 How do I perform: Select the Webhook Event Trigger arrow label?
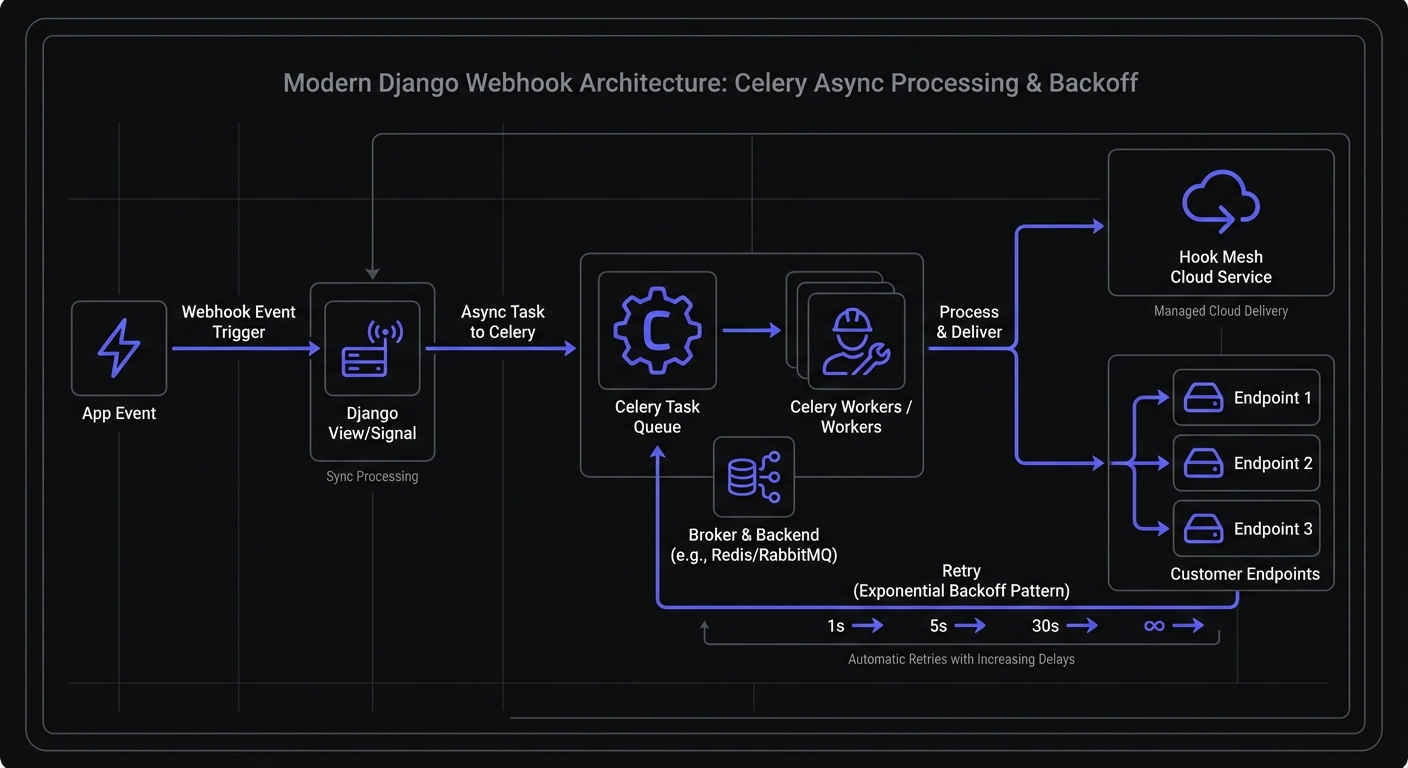pyautogui.click(x=238, y=322)
